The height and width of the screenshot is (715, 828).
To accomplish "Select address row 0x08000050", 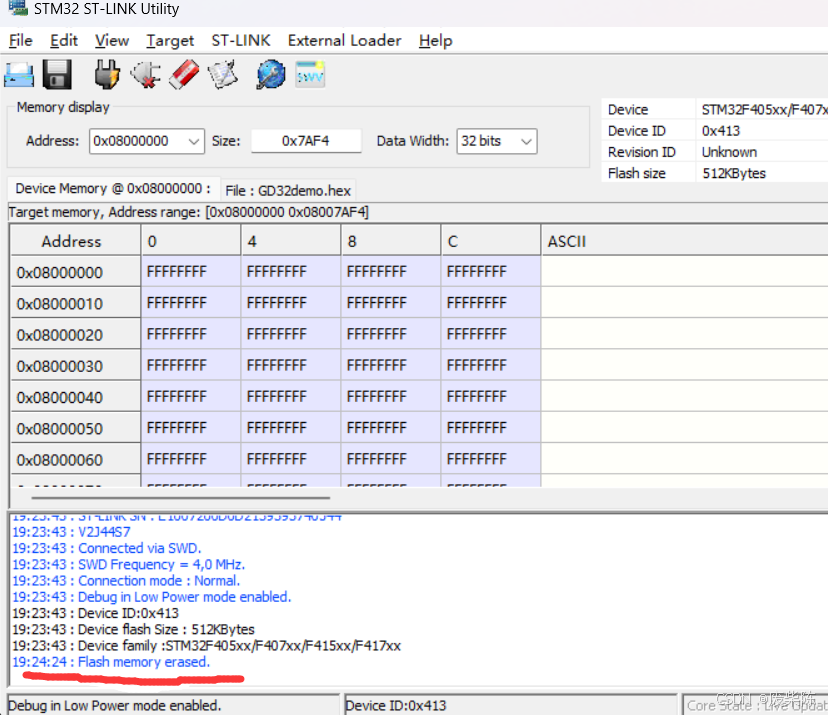I will pyautogui.click(x=75, y=428).
